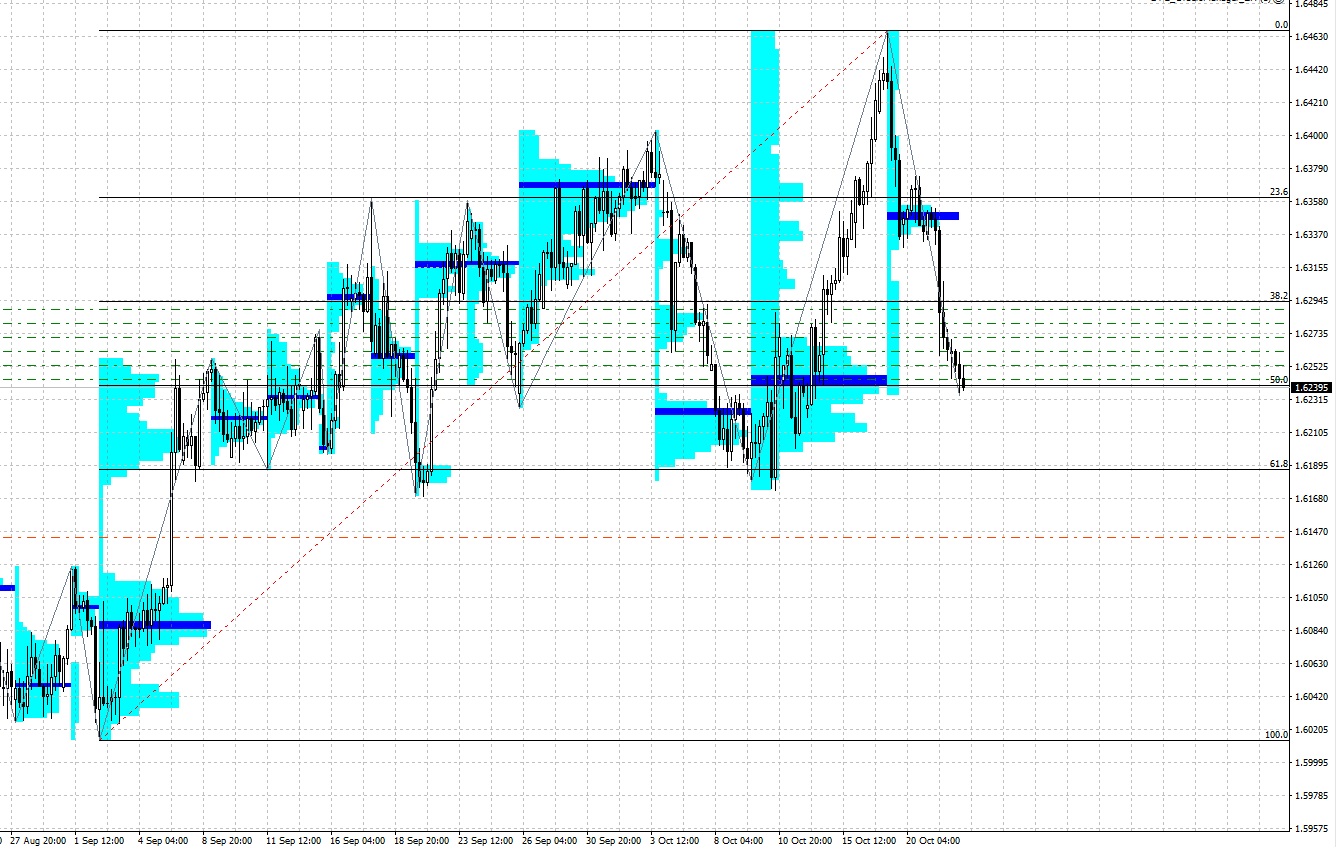Click price axis value 1.62525

point(1312,367)
